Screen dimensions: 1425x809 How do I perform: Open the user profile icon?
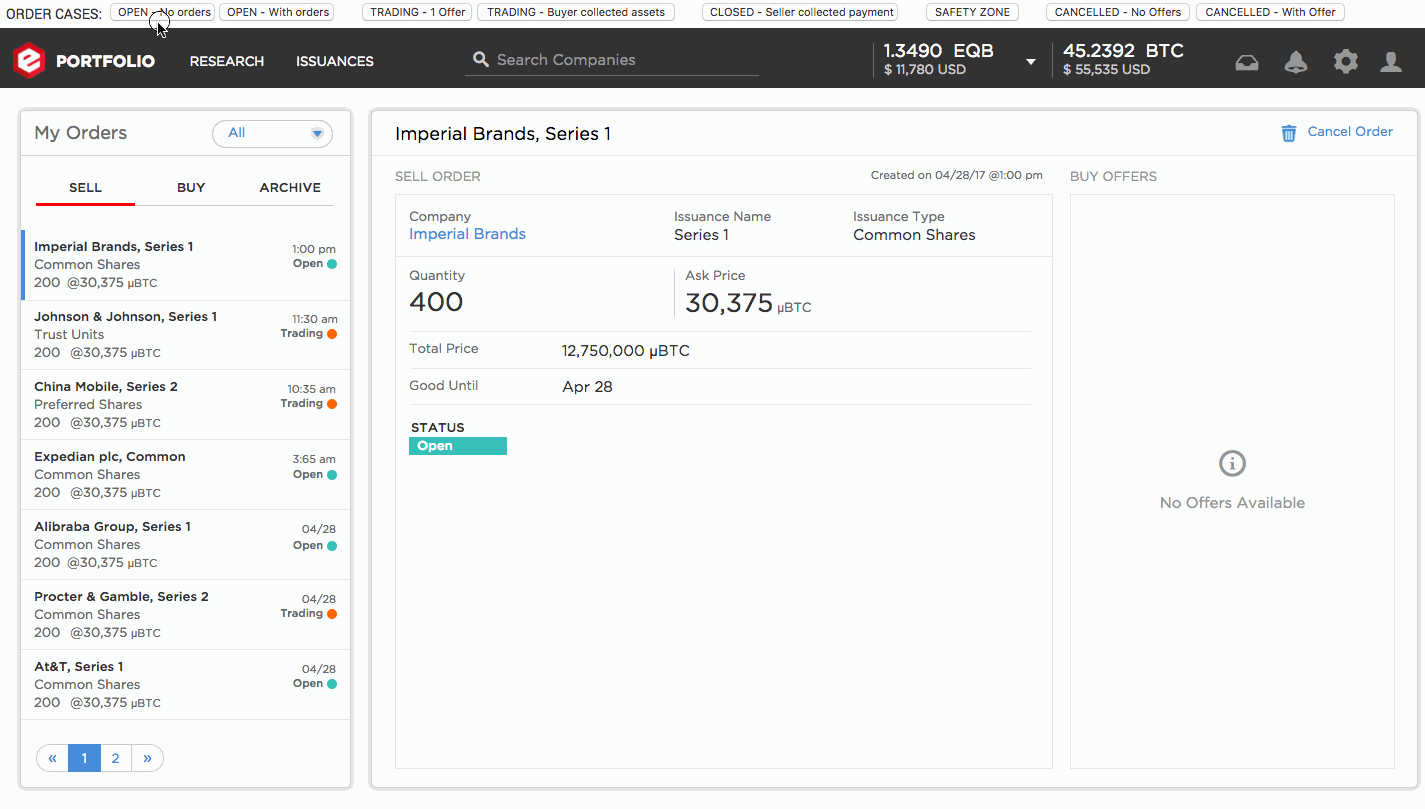tap(1391, 62)
